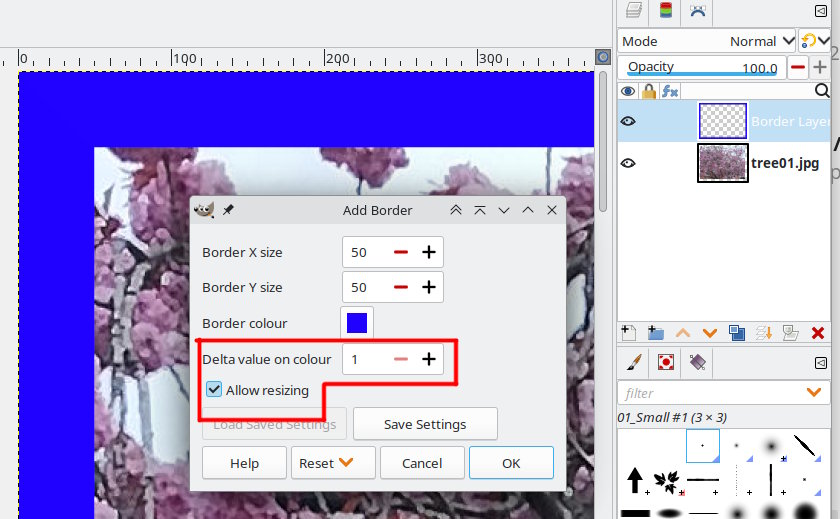840x519 pixels.
Task: Select the horizontal line brush
Action: [702, 480]
